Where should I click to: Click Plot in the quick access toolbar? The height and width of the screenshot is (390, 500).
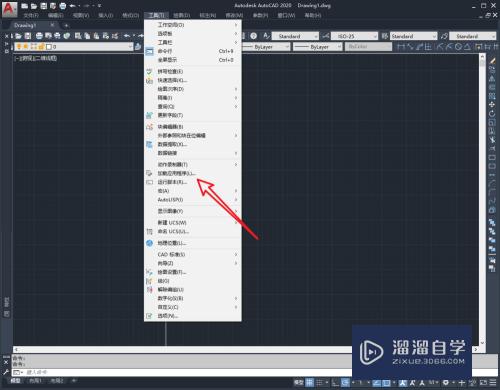point(63,6)
